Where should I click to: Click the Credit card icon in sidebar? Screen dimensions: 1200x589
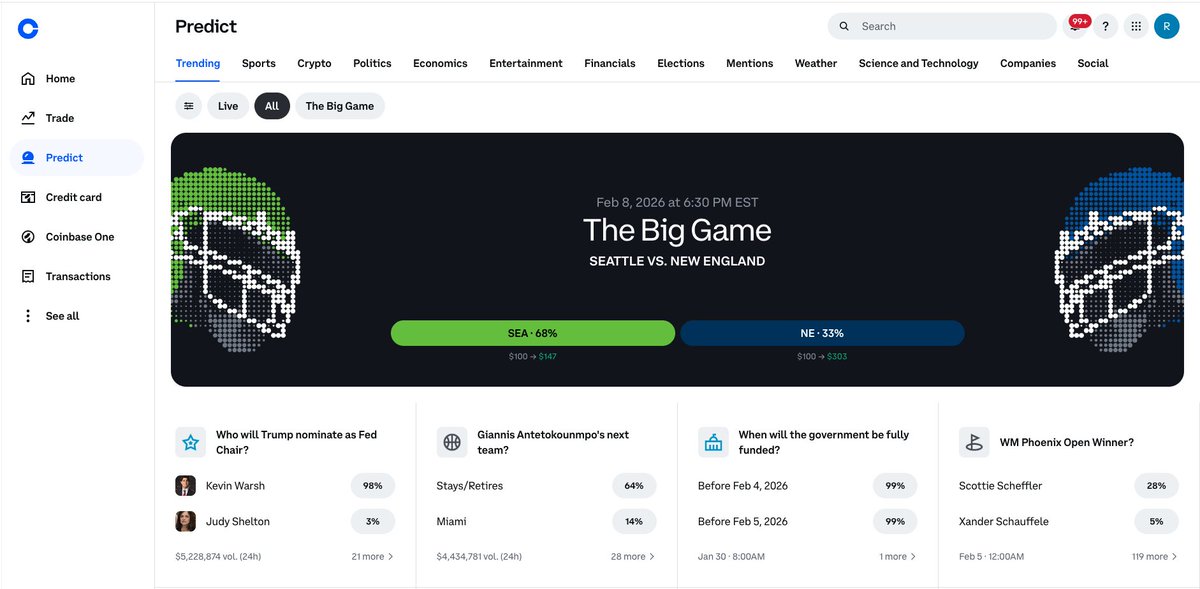(28, 197)
